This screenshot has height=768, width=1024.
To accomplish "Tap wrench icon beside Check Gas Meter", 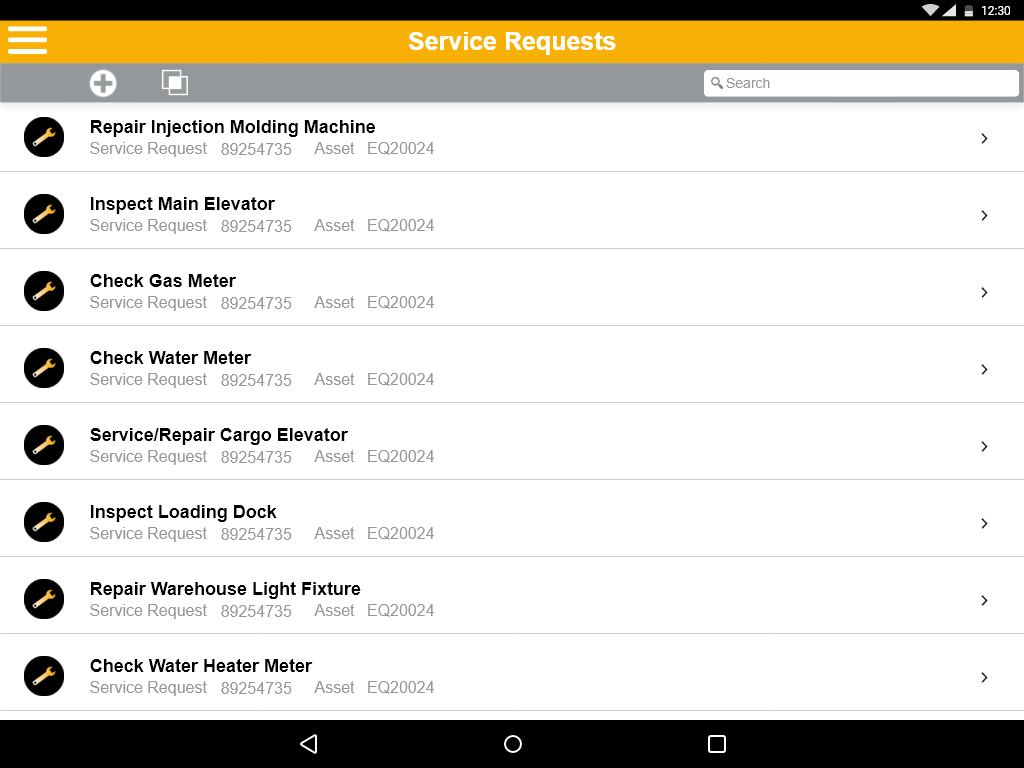I will click(x=44, y=291).
